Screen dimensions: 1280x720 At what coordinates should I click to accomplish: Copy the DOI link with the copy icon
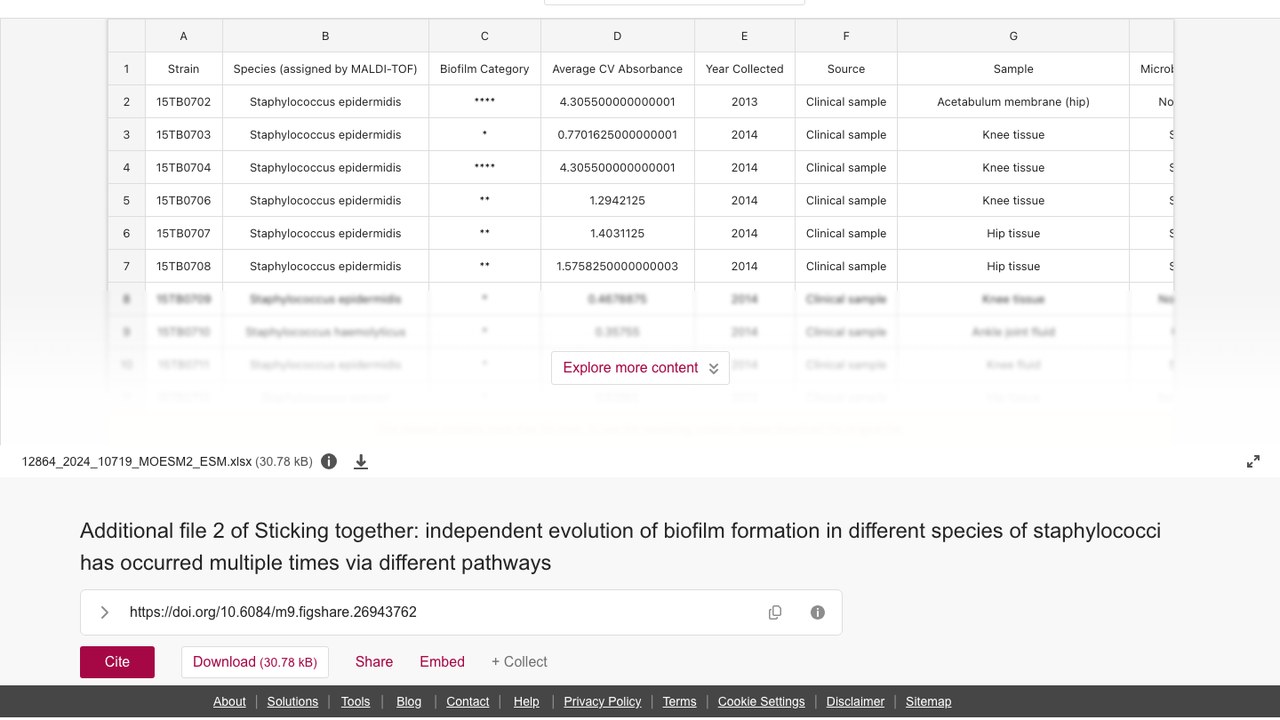click(775, 612)
